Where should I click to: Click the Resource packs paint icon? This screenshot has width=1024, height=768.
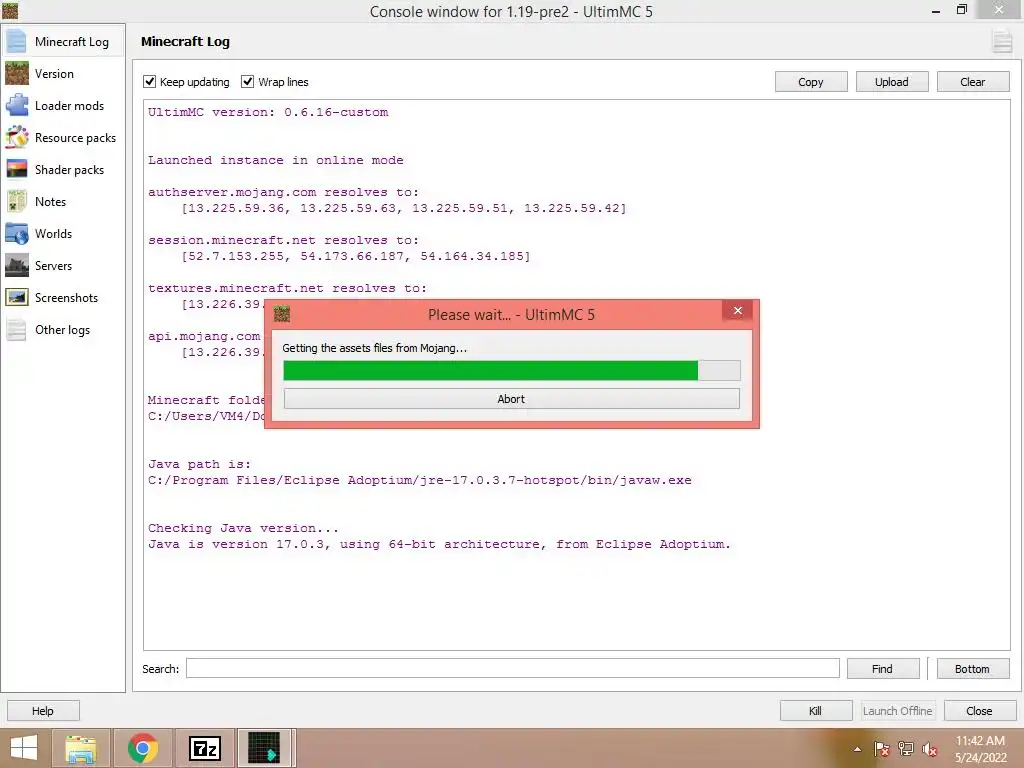tap(16, 137)
